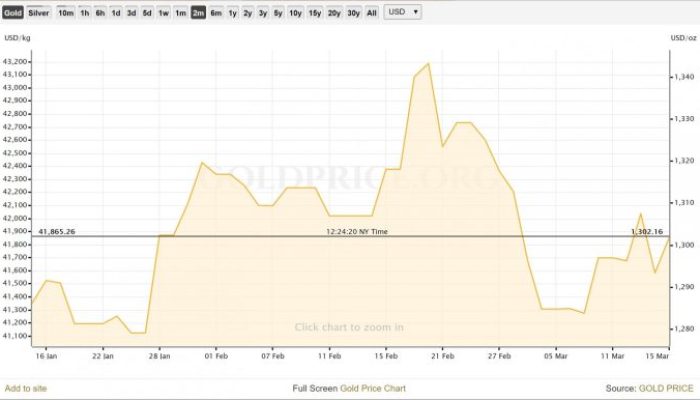This screenshot has width=700, height=400.
Task: Show the 1y price history
Action: [x=233, y=12]
